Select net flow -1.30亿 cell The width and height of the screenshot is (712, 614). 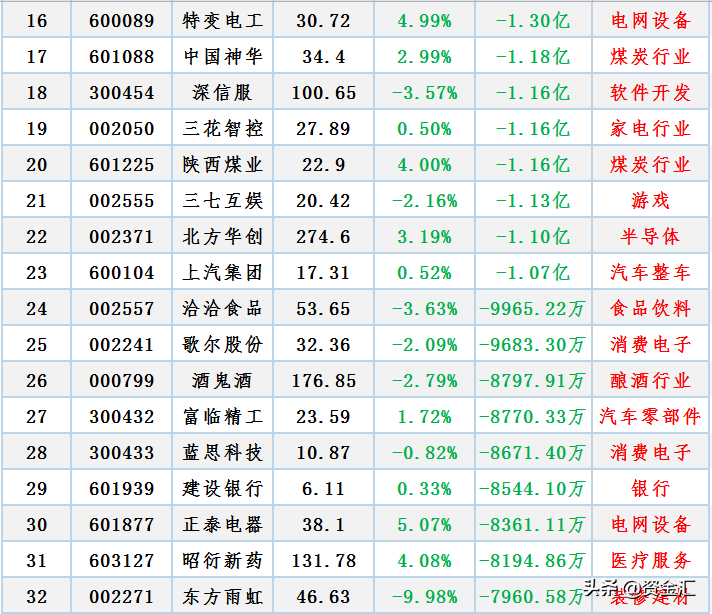(533, 21)
